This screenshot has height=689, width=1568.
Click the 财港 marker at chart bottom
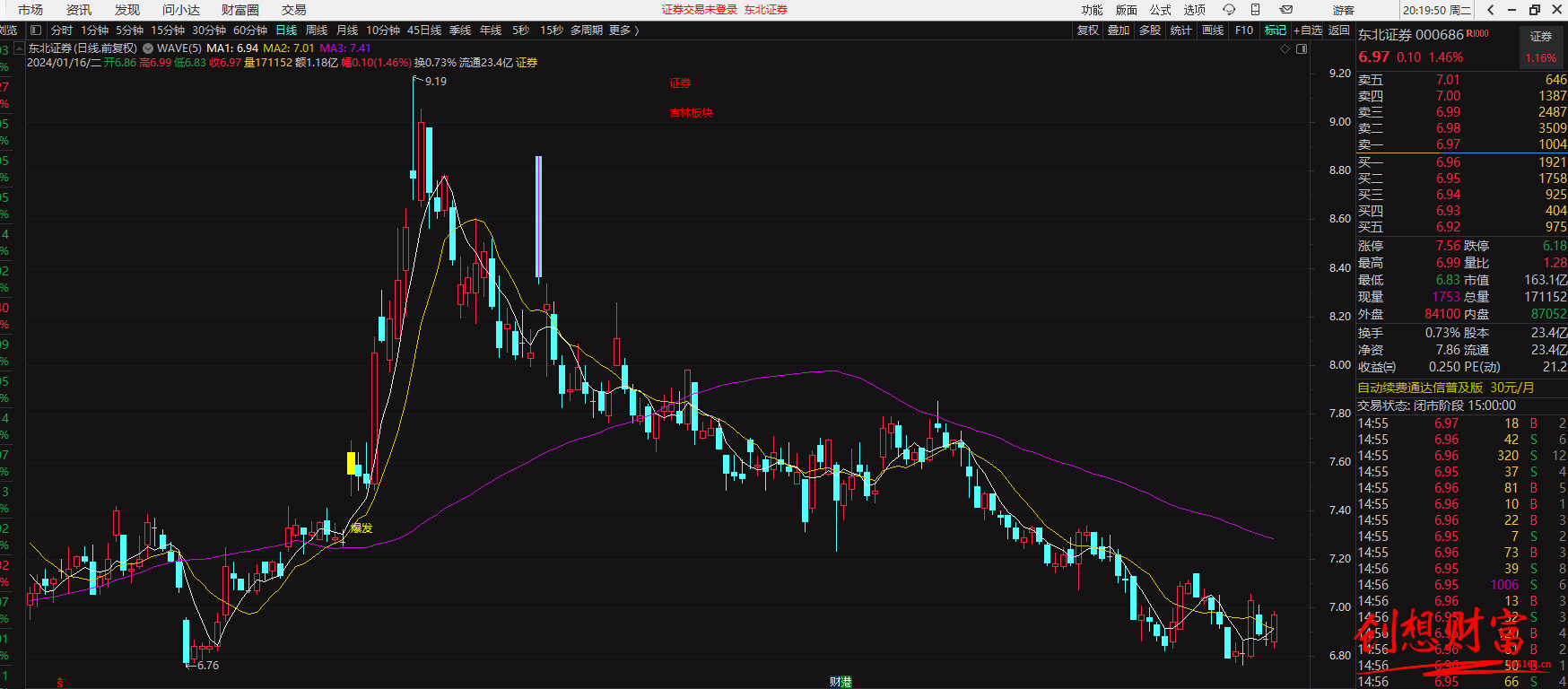click(841, 682)
